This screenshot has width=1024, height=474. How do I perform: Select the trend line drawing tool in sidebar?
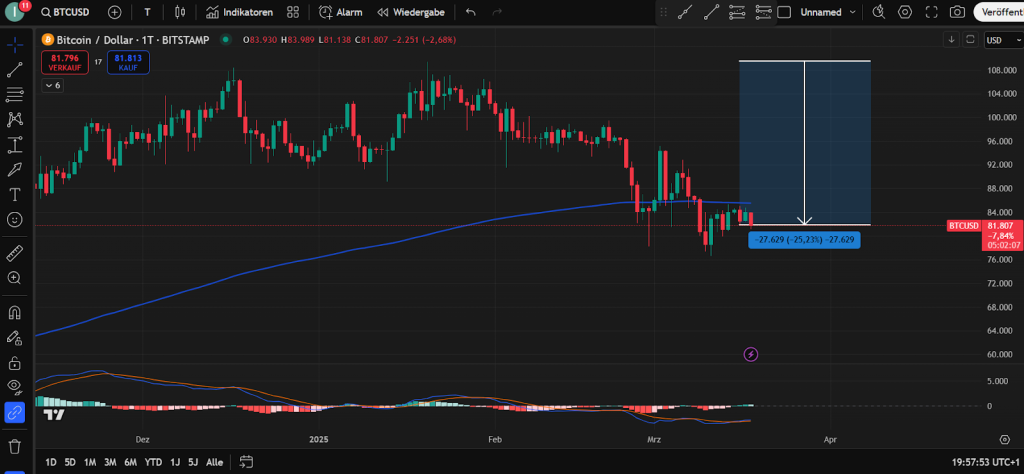[x=15, y=70]
